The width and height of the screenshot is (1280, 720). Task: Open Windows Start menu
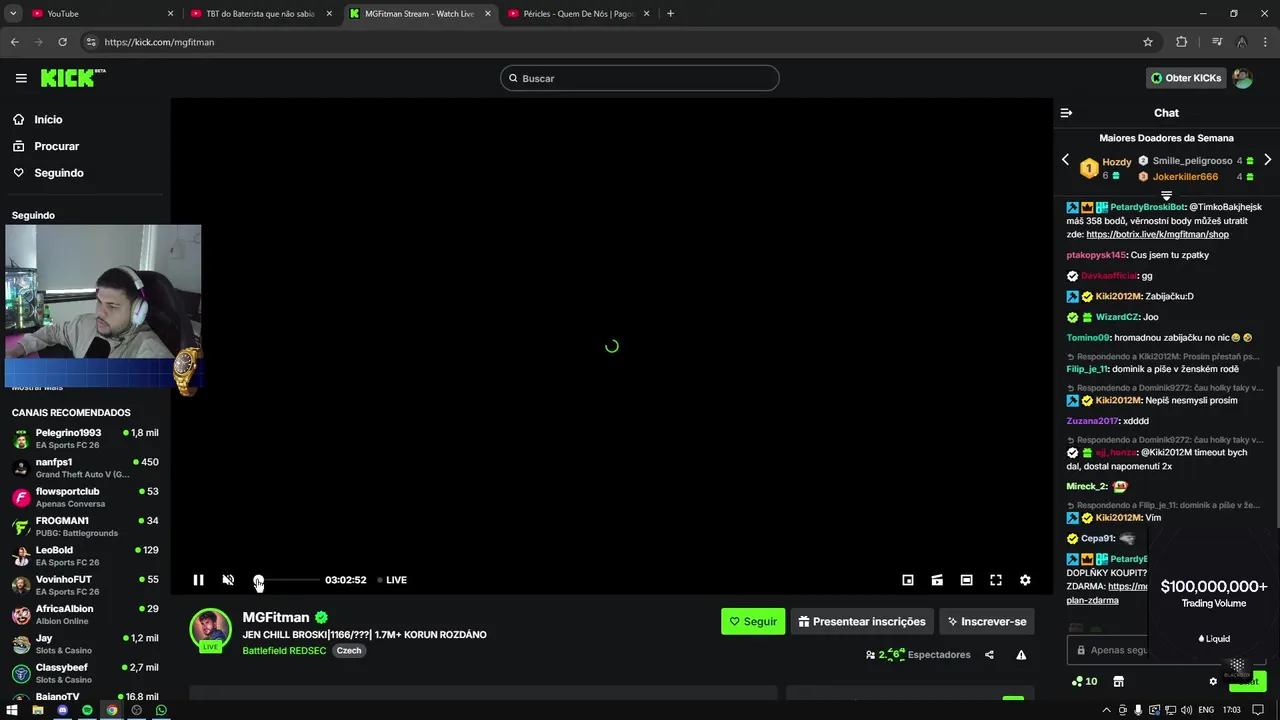coord(12,710)
